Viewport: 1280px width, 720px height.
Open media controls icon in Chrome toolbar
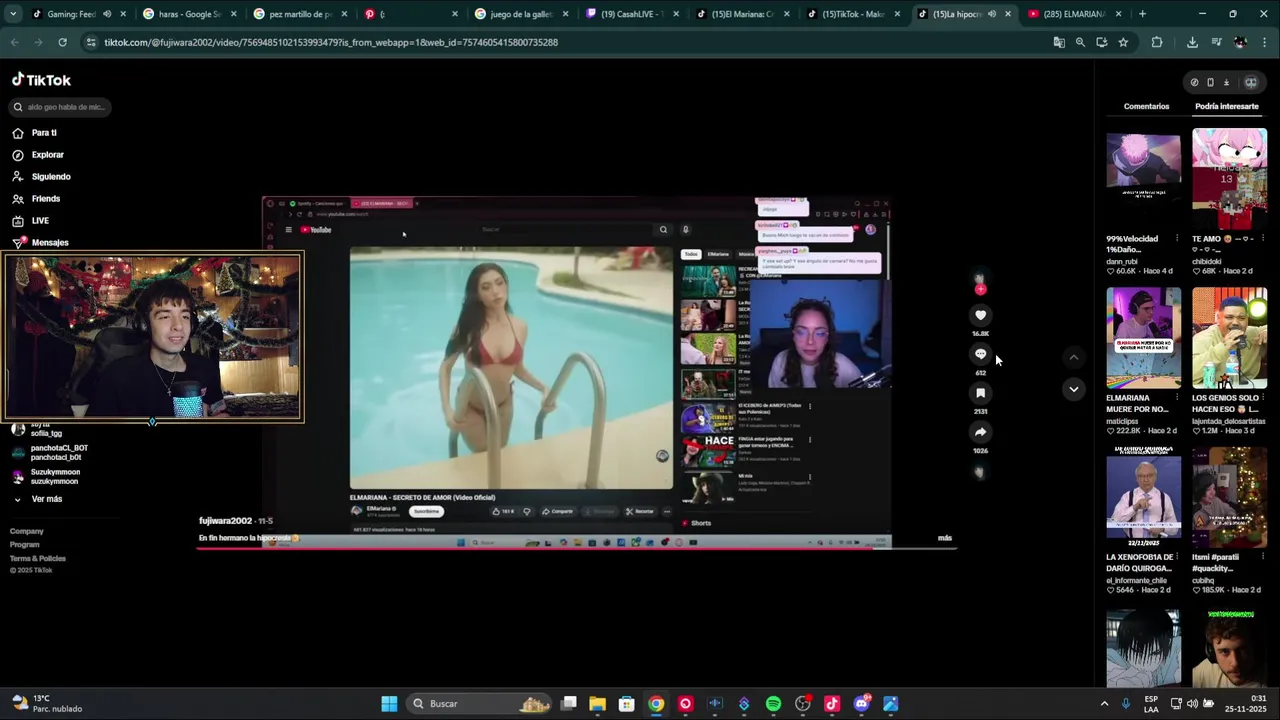tap(1216, 42)
